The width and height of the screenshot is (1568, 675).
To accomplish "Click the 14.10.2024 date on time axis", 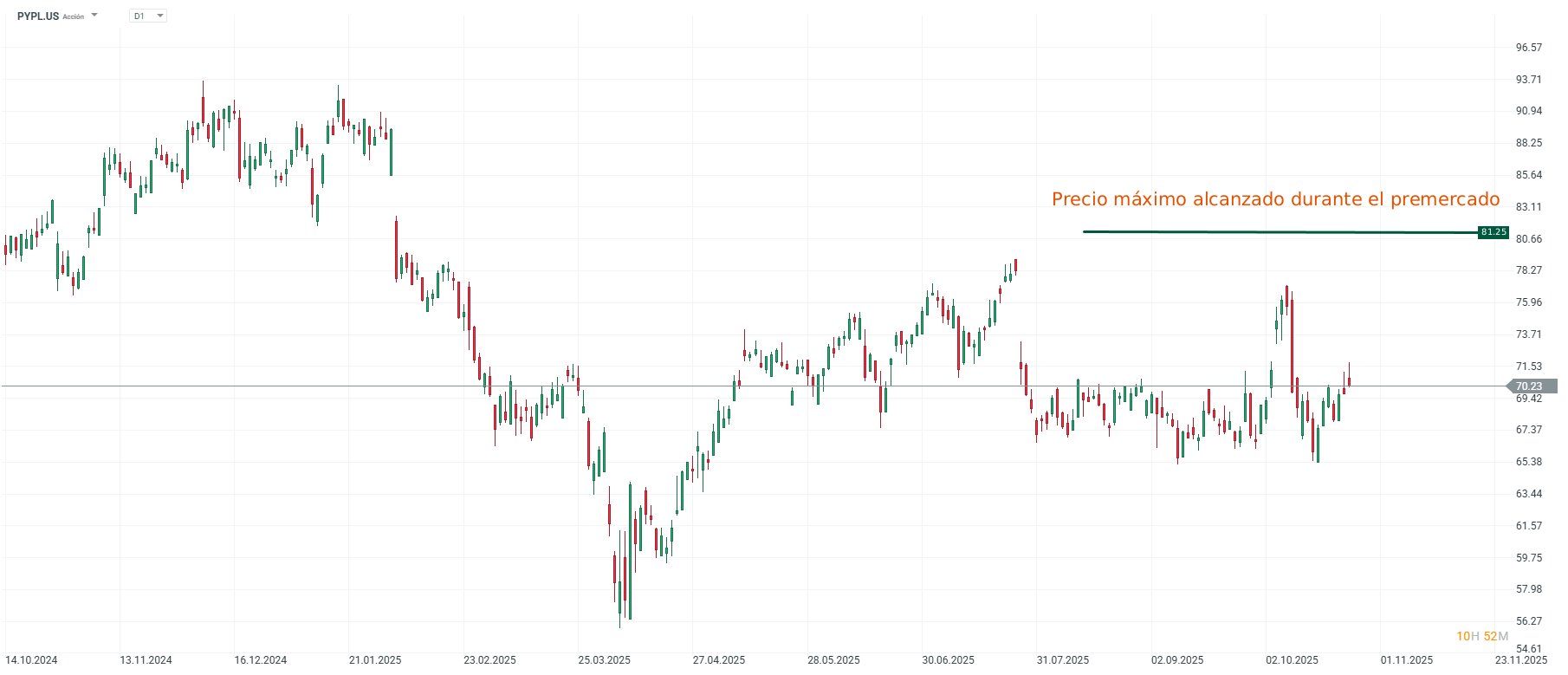I will pos(32,660).
